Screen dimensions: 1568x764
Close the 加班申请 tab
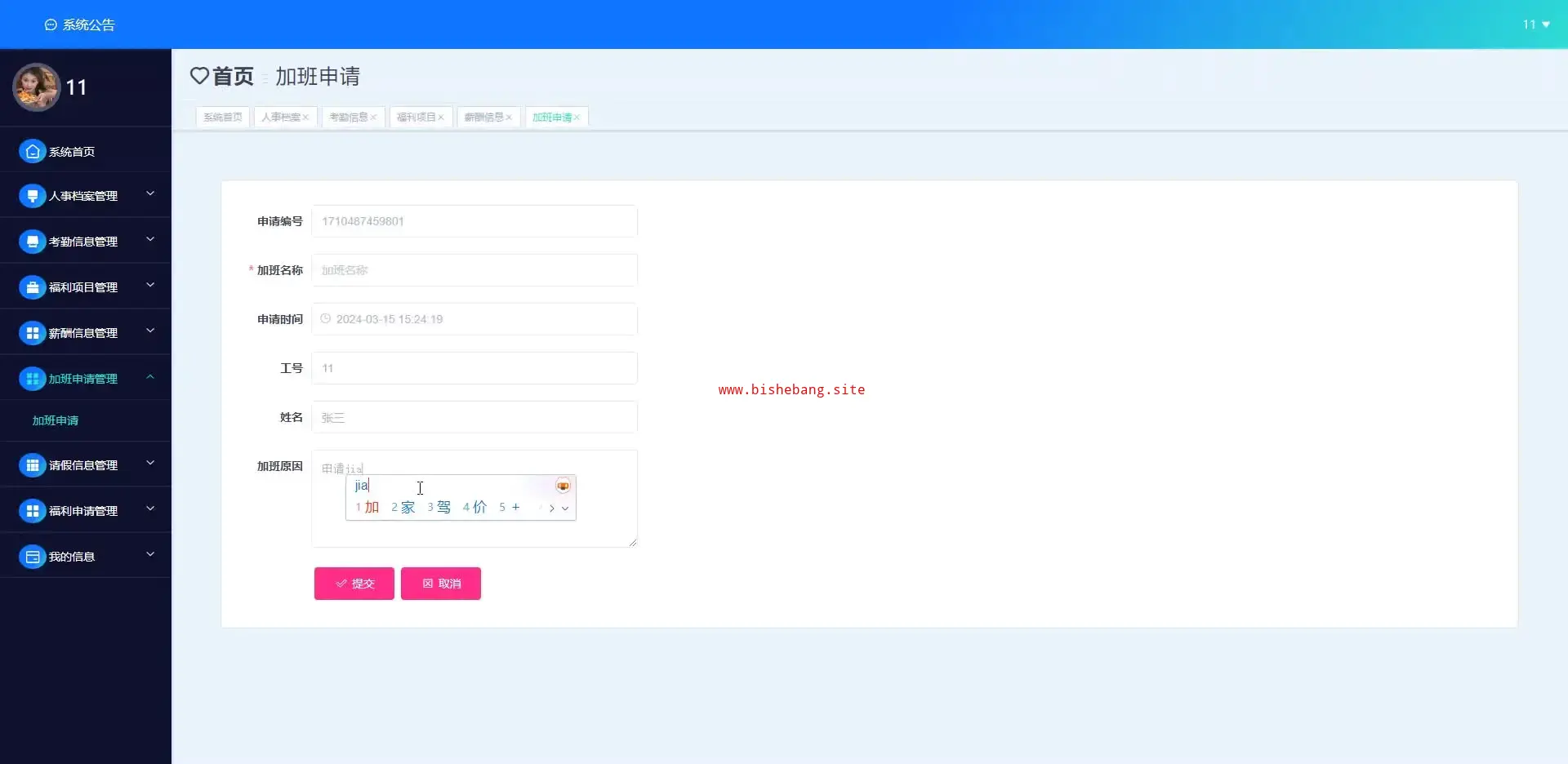pyautogui.click(x=577, y=118)
